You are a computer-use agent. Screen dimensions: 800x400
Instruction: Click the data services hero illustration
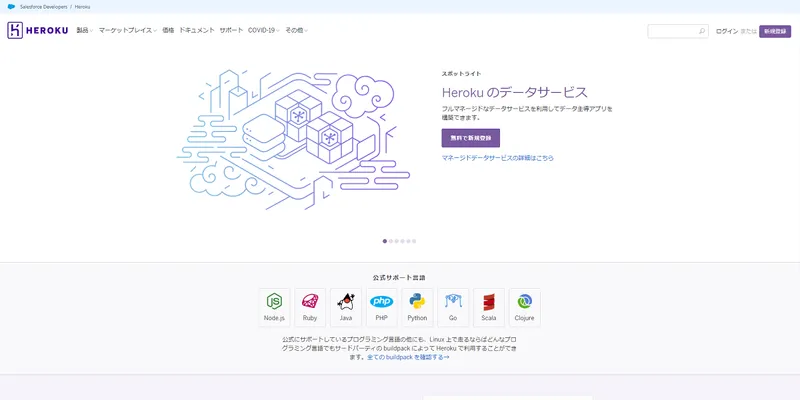click(x=293, y=139)
